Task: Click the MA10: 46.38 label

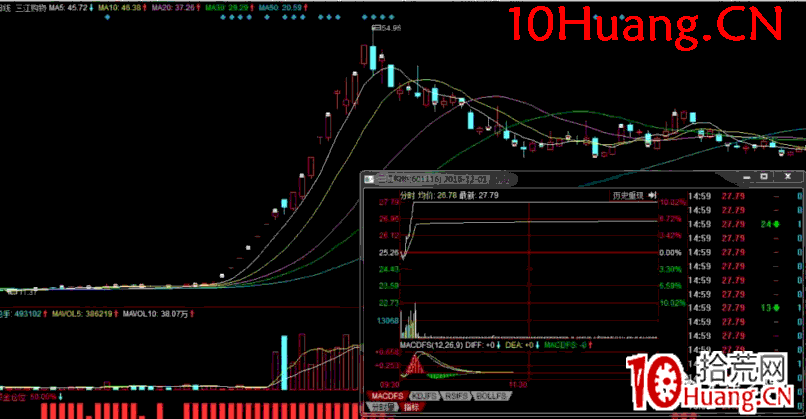Action: click(122, 8)
